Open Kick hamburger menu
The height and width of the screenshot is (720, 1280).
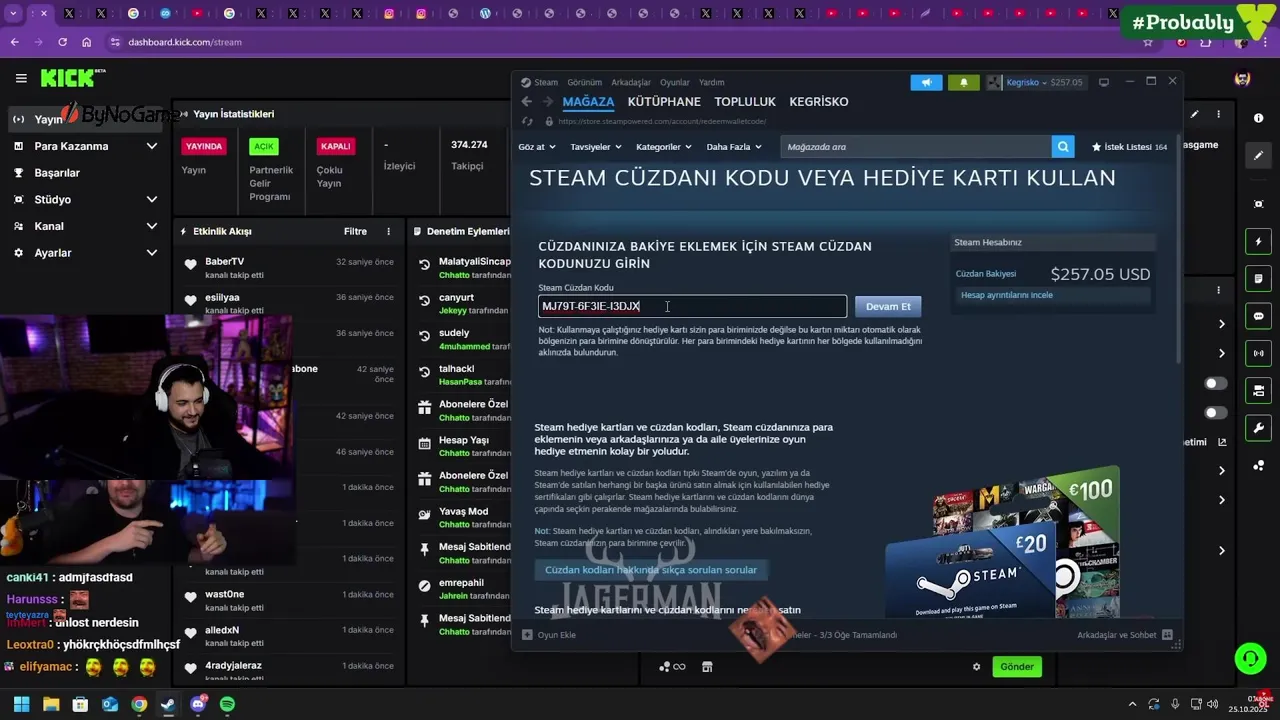click(21, 78)
